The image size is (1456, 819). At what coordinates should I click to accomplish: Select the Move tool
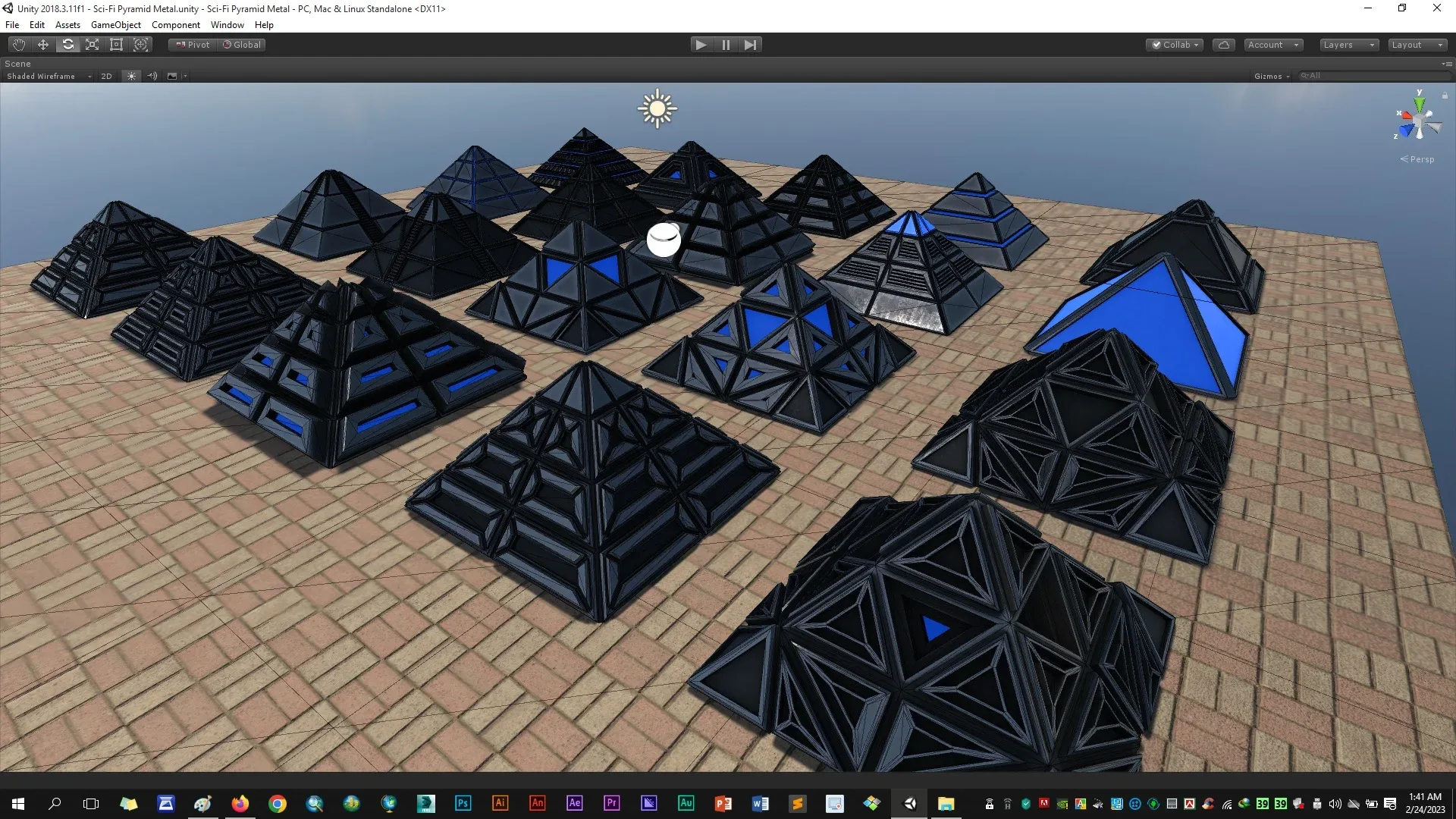click(x=43, y=45)
